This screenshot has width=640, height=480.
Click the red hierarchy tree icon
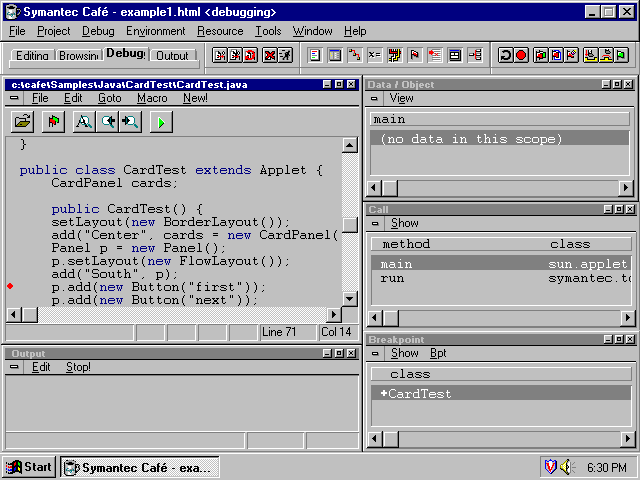(x=475, y=55)
